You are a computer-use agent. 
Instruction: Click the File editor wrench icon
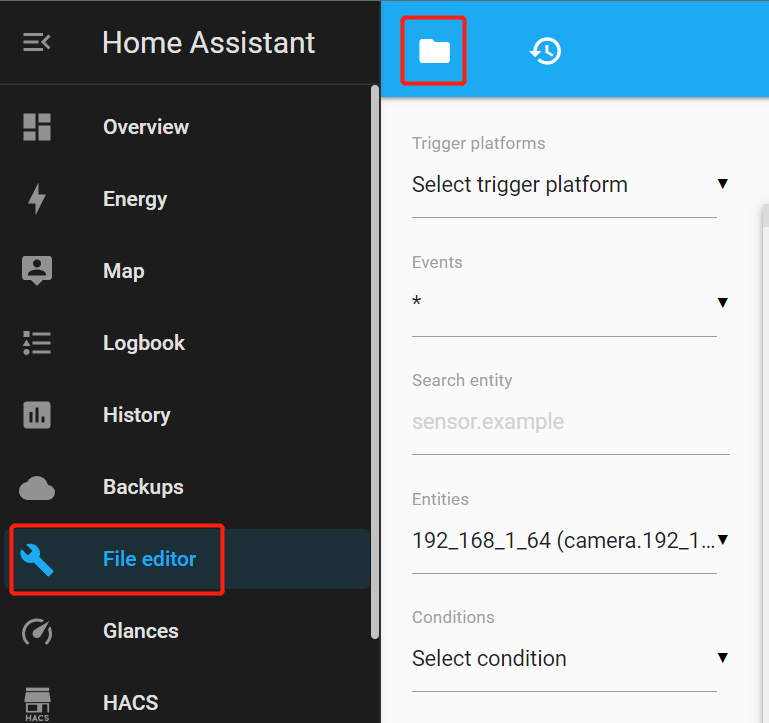[37, 560]
